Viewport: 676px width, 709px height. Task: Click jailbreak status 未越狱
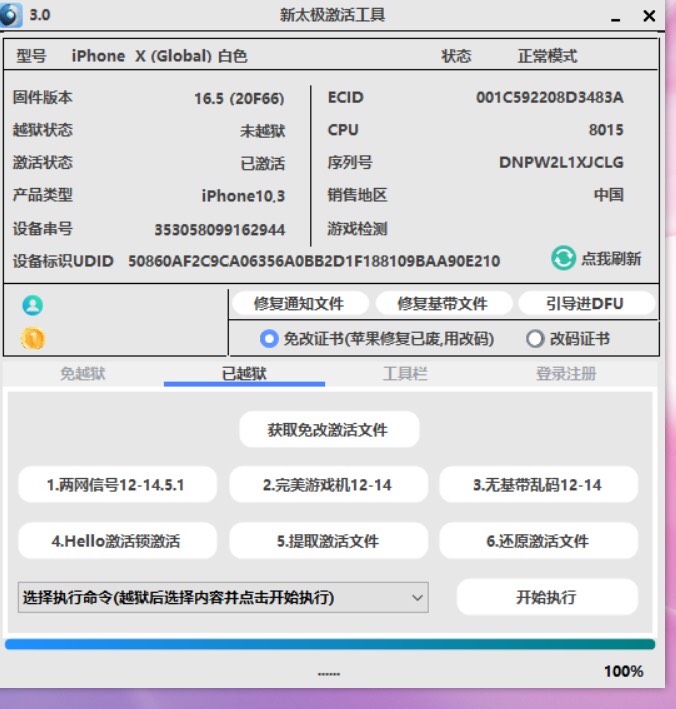[263, 131]
